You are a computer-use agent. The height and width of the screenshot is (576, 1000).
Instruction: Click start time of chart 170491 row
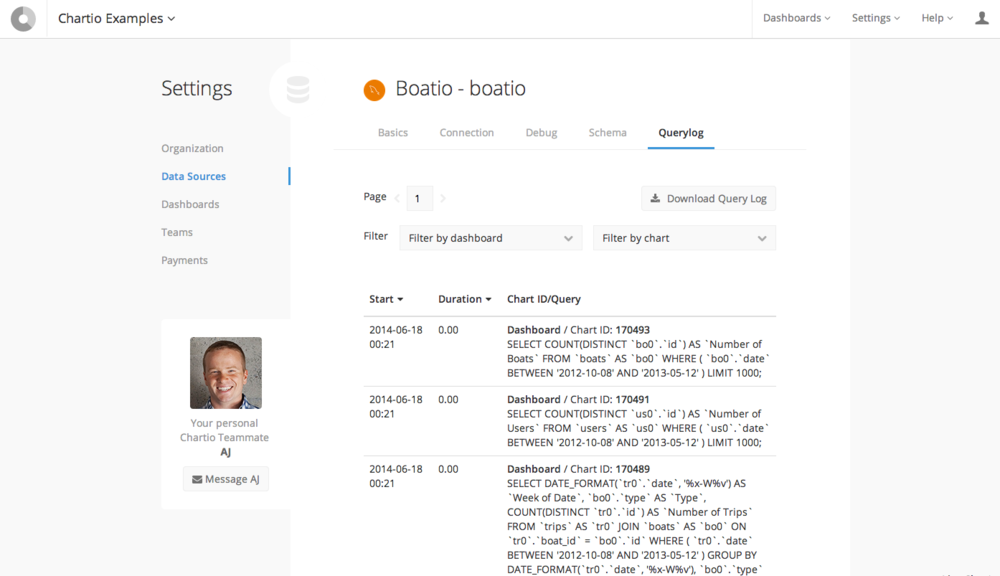(x=395, y=406)
